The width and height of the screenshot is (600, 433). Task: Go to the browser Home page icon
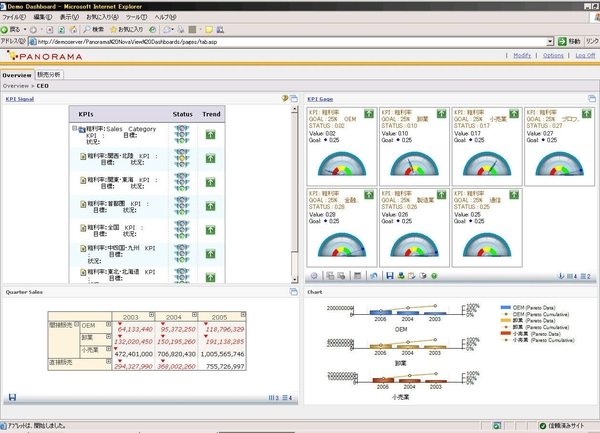(x=73, y=29)
